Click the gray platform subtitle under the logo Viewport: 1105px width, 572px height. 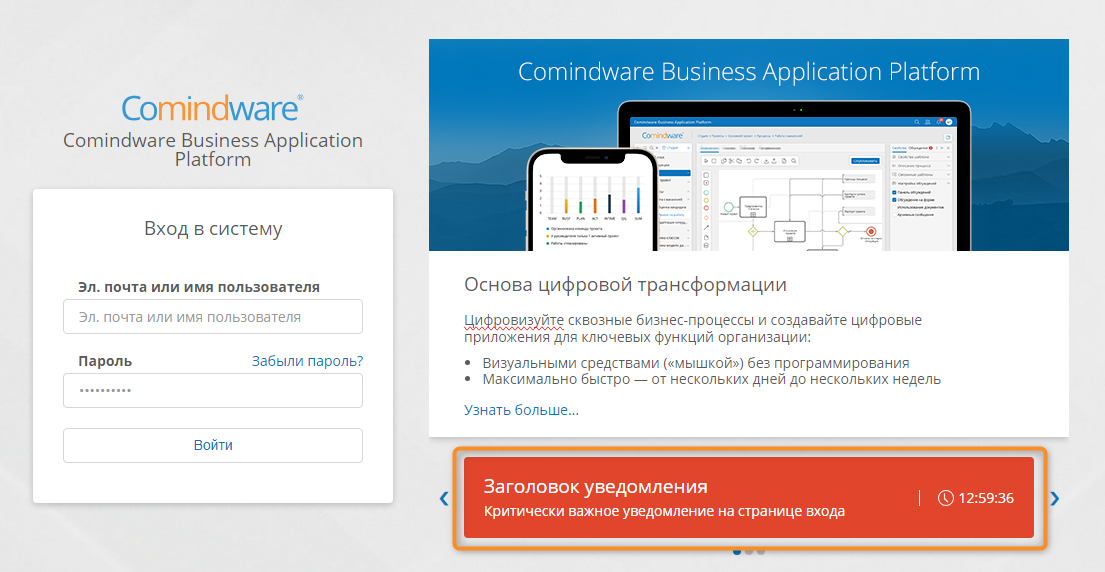pos(213,149)
